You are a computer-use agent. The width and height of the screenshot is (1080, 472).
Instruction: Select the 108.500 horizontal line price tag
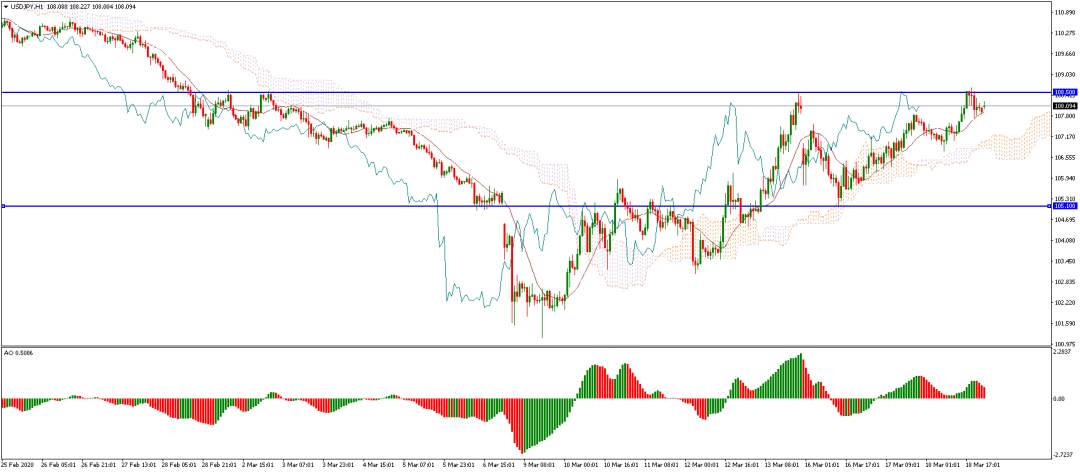tap(1064, 92)
